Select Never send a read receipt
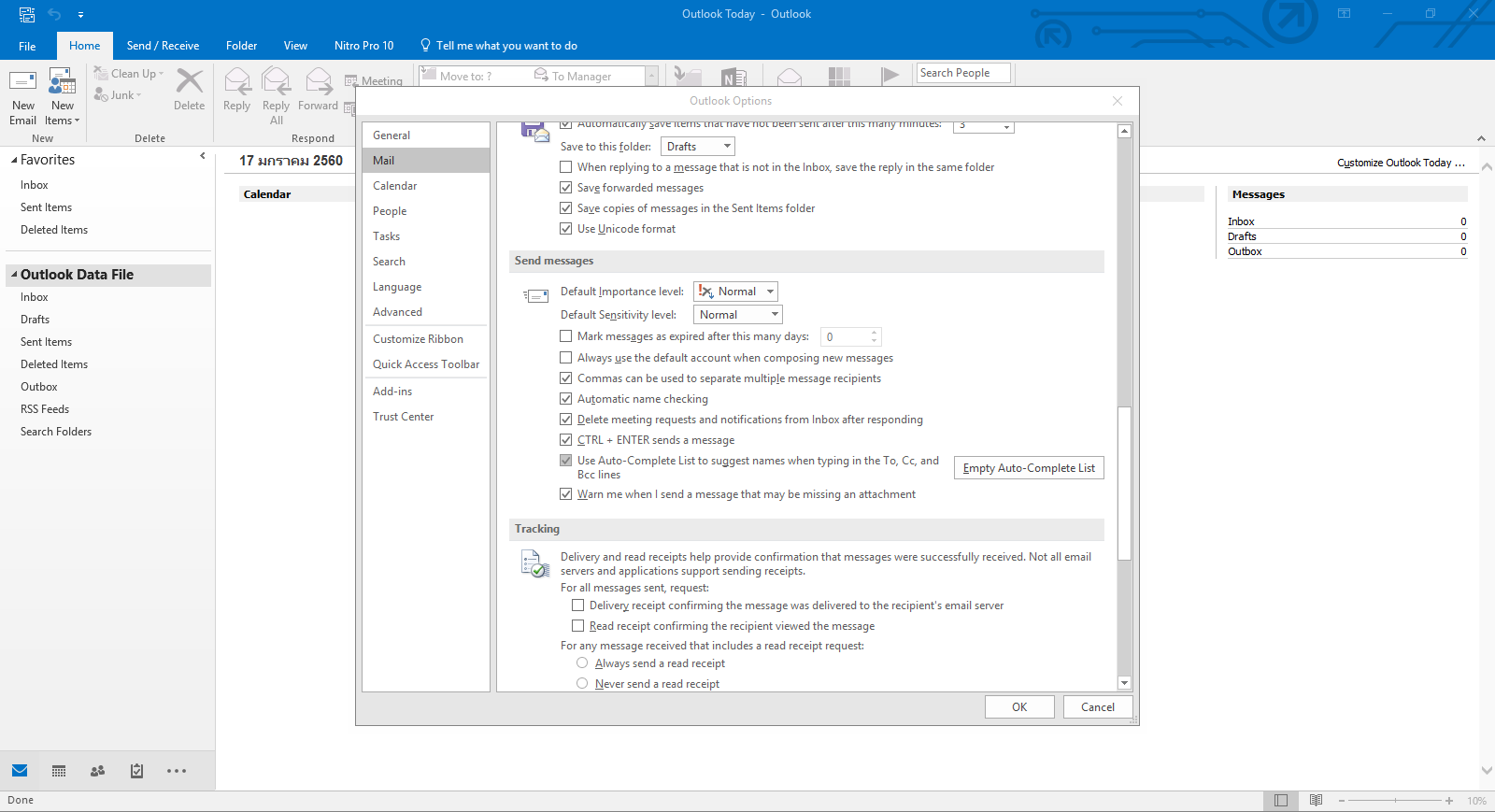 pos(582,684)
